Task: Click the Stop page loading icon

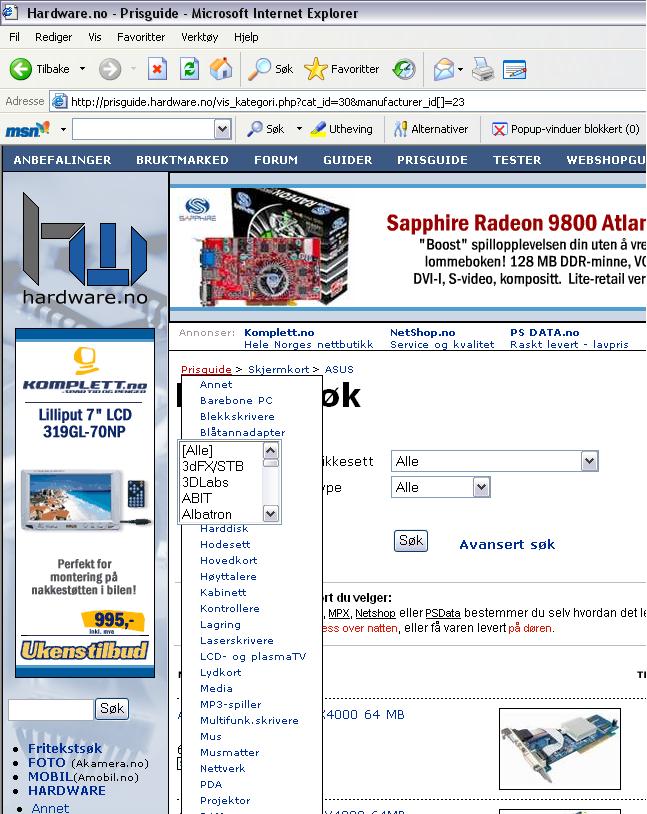Action: [157, 69]
